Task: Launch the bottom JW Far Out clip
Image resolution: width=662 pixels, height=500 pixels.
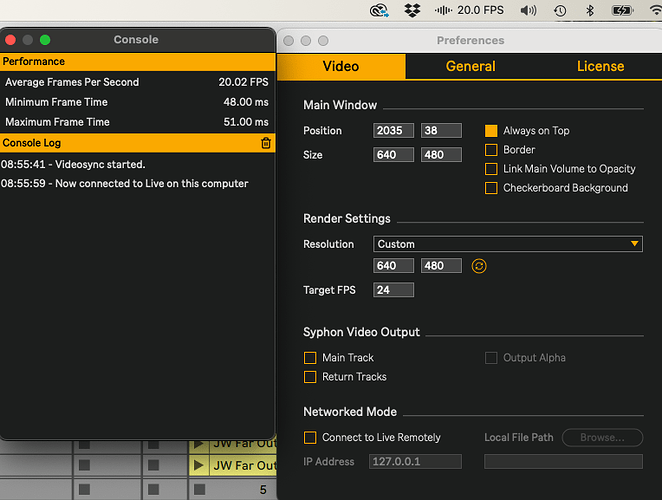Action: point(198,465)
